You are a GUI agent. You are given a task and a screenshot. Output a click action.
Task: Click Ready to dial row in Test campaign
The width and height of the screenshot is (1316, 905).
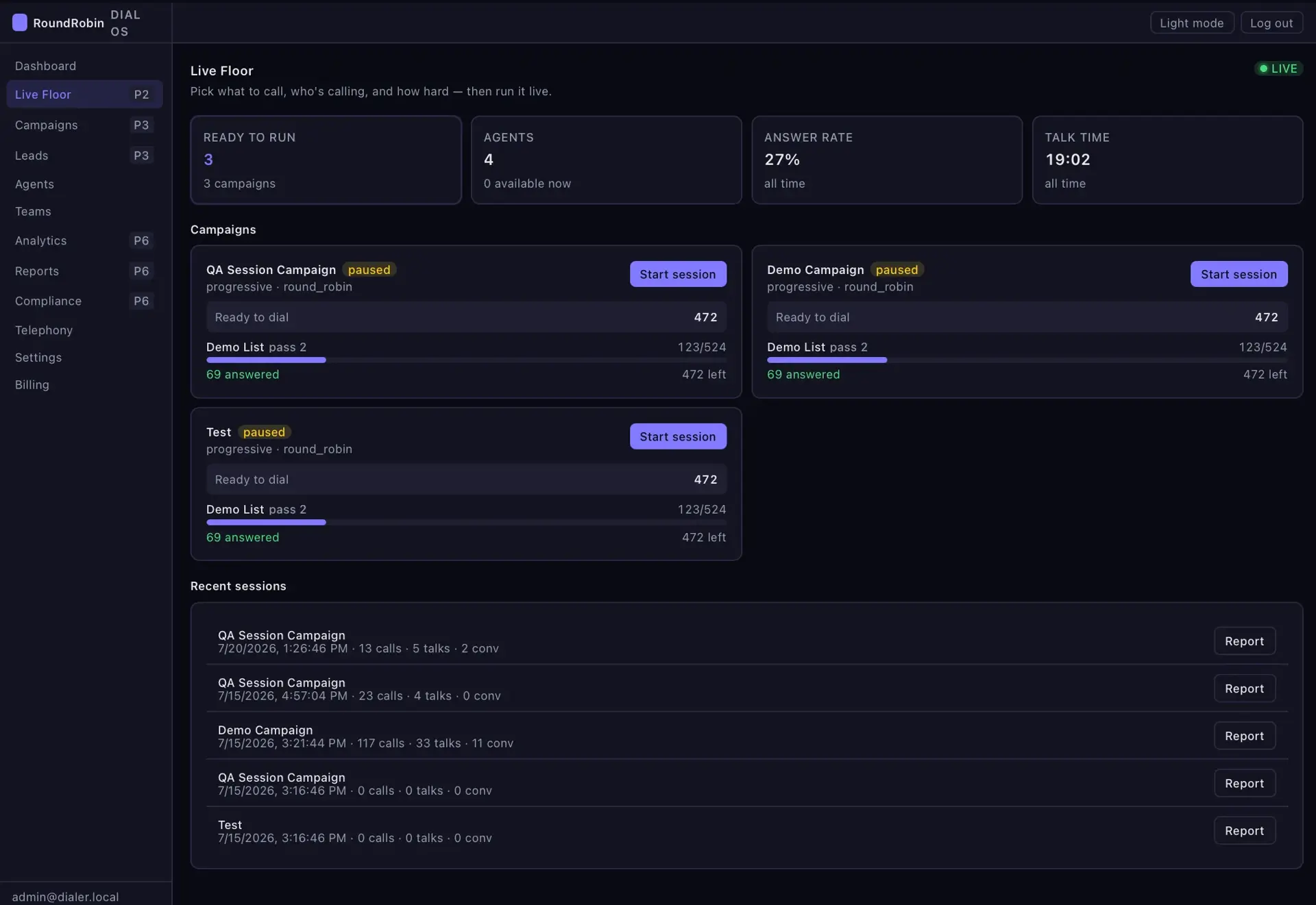tap(466, 480)
